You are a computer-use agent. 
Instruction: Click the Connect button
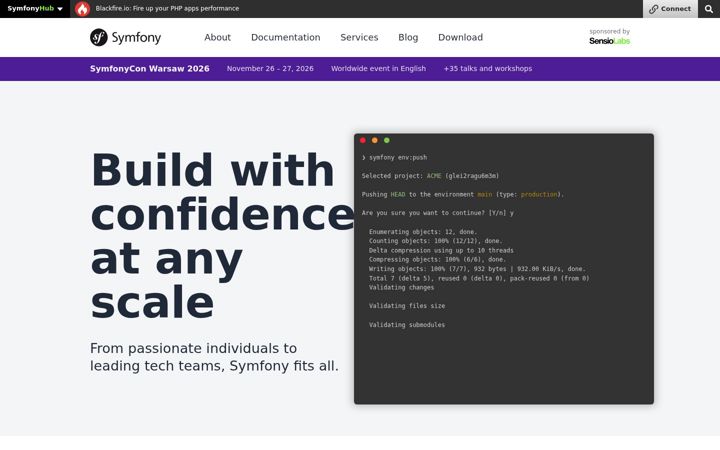point(670,9)
